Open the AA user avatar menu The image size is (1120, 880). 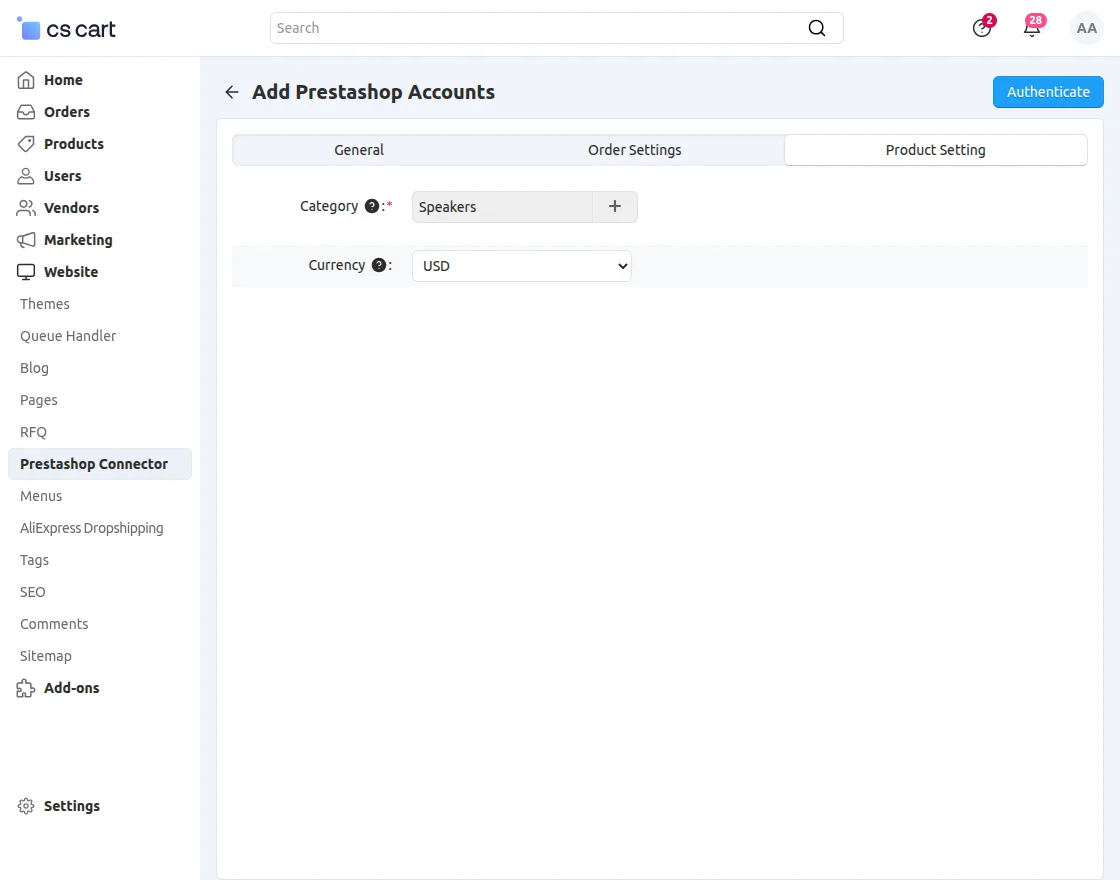[1086, 28]
